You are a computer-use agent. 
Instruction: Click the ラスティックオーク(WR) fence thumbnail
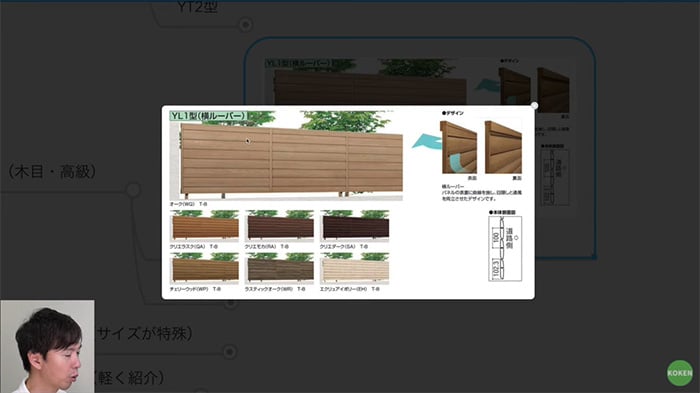pyautogui.click(x=279, y=268)
